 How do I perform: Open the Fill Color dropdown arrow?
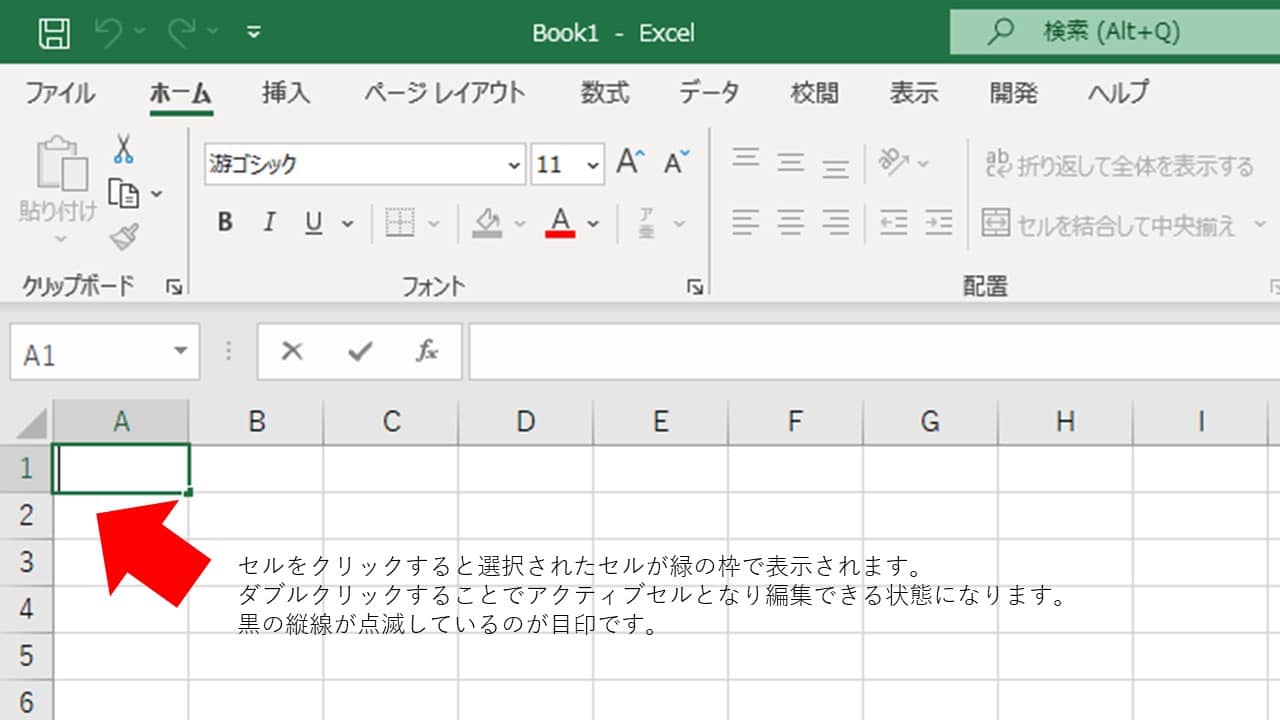click(x=519, y=224)
